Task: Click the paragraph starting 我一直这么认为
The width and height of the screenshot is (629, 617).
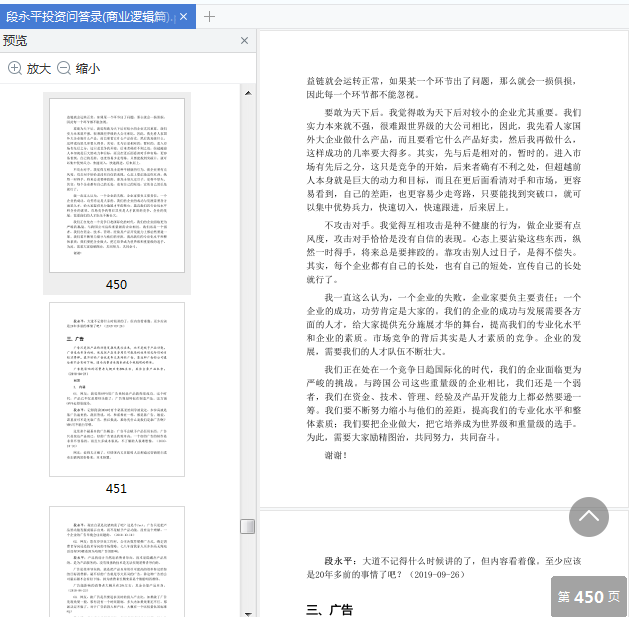Action: (x=444, y=324)
